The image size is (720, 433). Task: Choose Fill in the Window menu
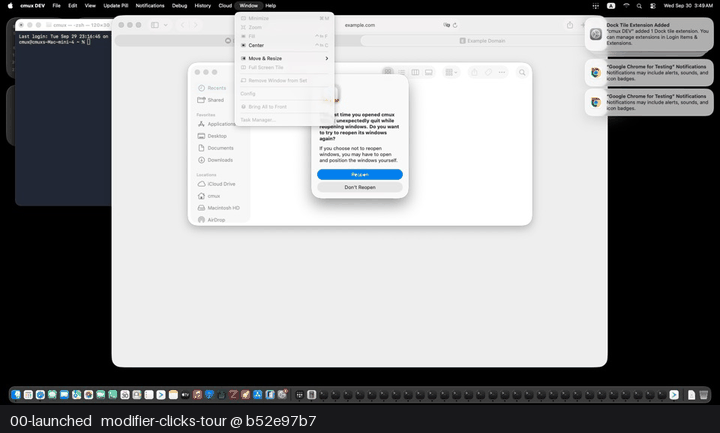tap(285, 36)
